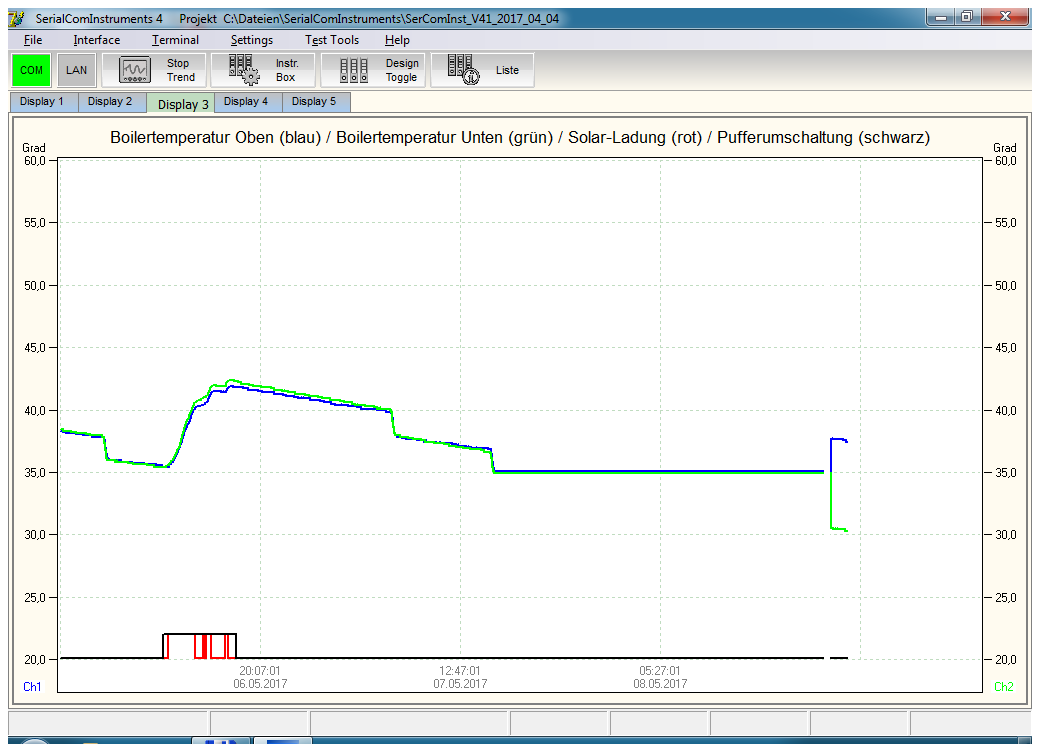Click the Stop Trend label

180,70
